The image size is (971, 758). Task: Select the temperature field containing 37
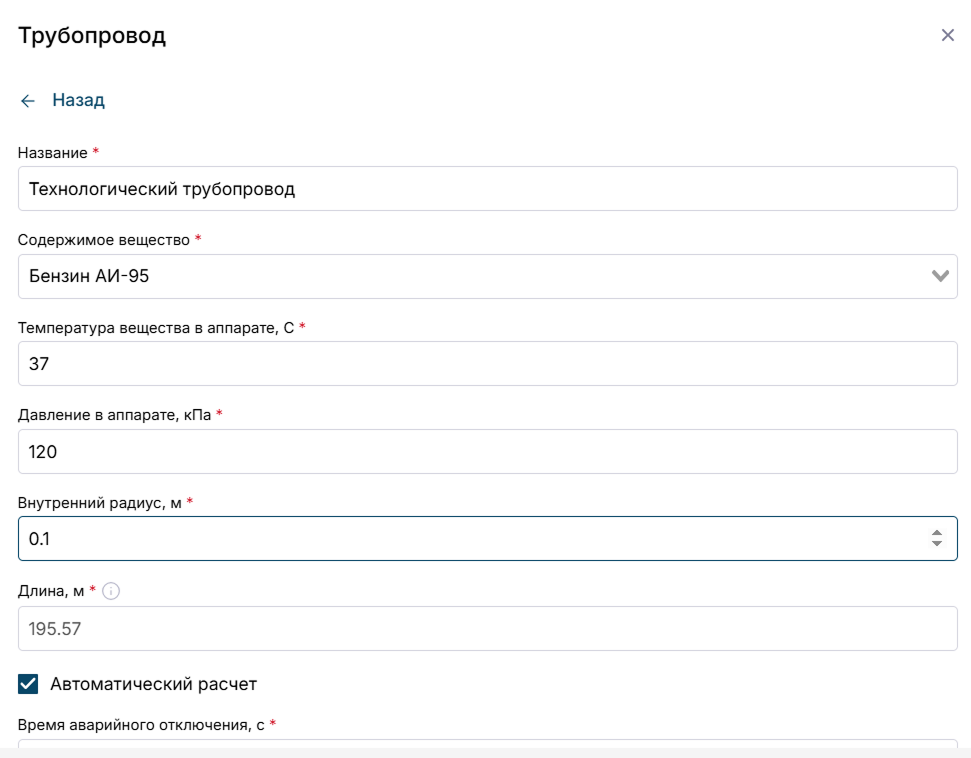tap(487, 364)
